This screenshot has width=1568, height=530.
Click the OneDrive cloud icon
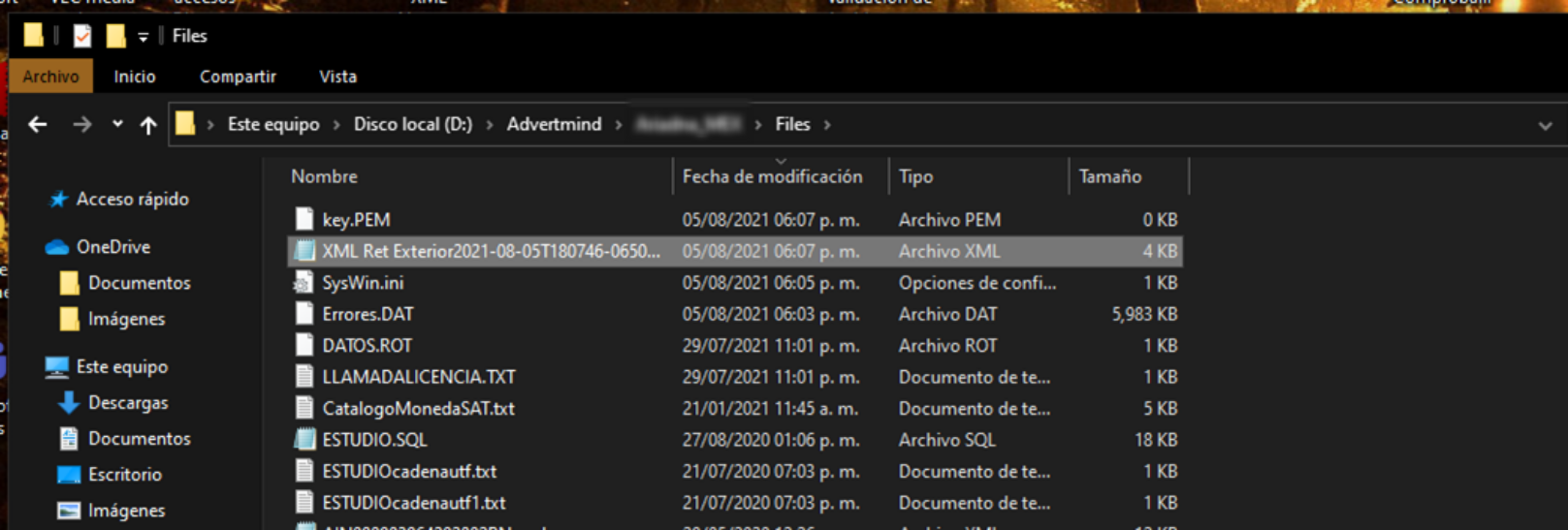coord(57,247)
